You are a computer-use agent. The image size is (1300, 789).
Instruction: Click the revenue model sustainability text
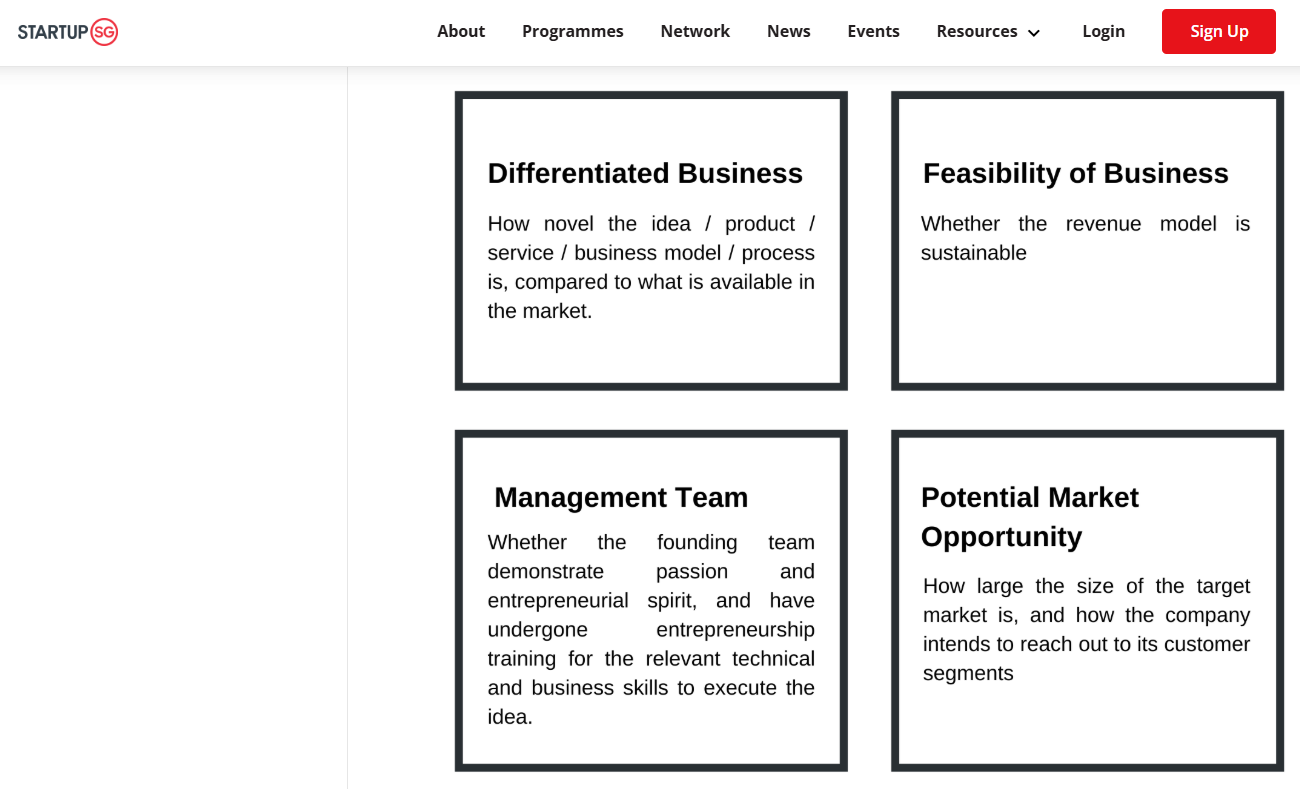click(x=1085, y=238)
